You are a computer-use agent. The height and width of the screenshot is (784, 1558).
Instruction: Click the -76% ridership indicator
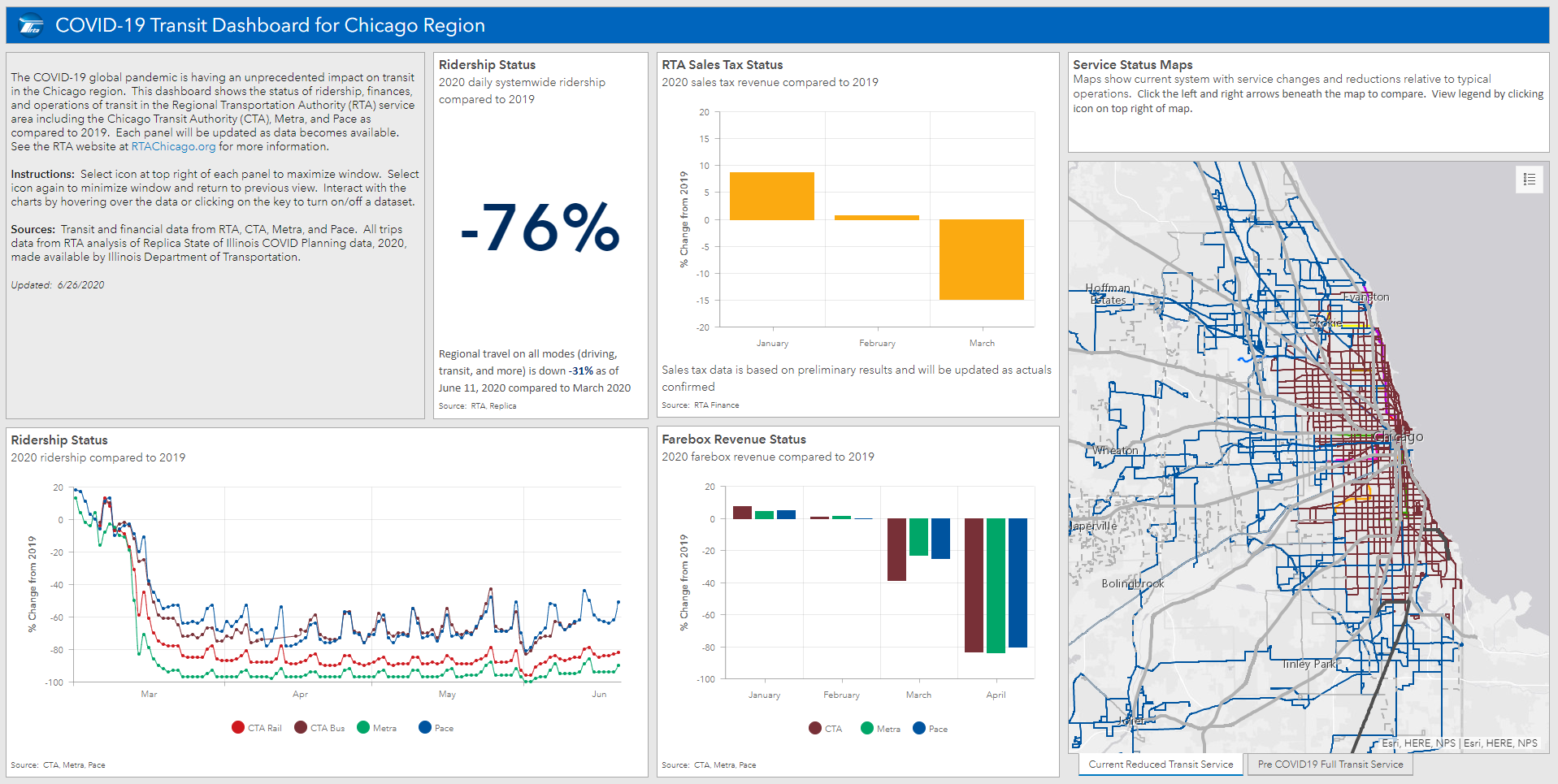click(x=540, y=227)
